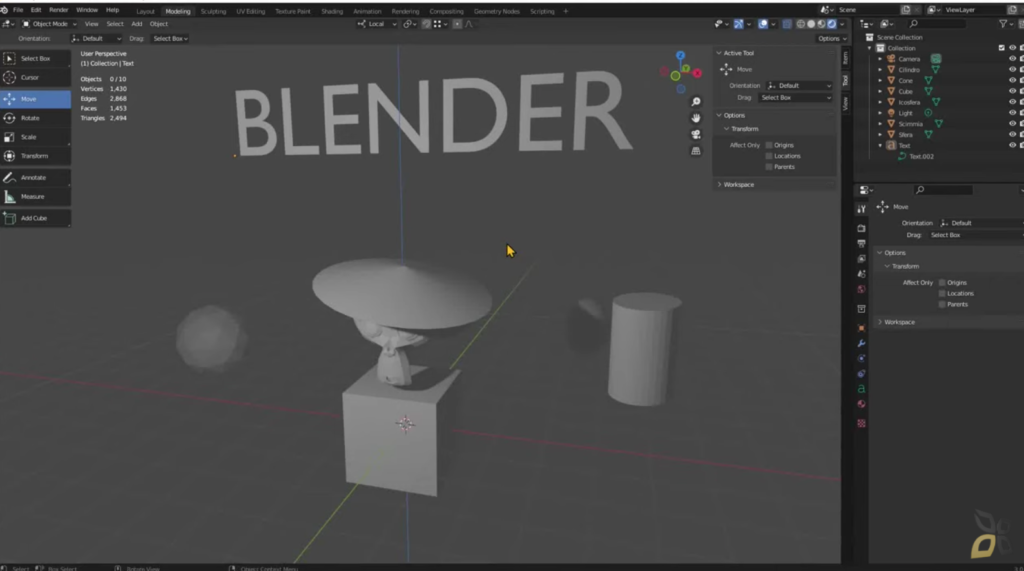Activate the Cursor tool
The height and width of the screenshot is (571, 1024).
35,77
